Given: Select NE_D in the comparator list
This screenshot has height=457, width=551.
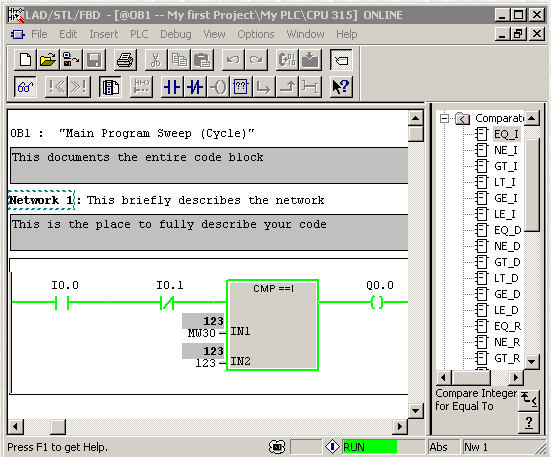Looking at the screenshot, I should [507, 246].
